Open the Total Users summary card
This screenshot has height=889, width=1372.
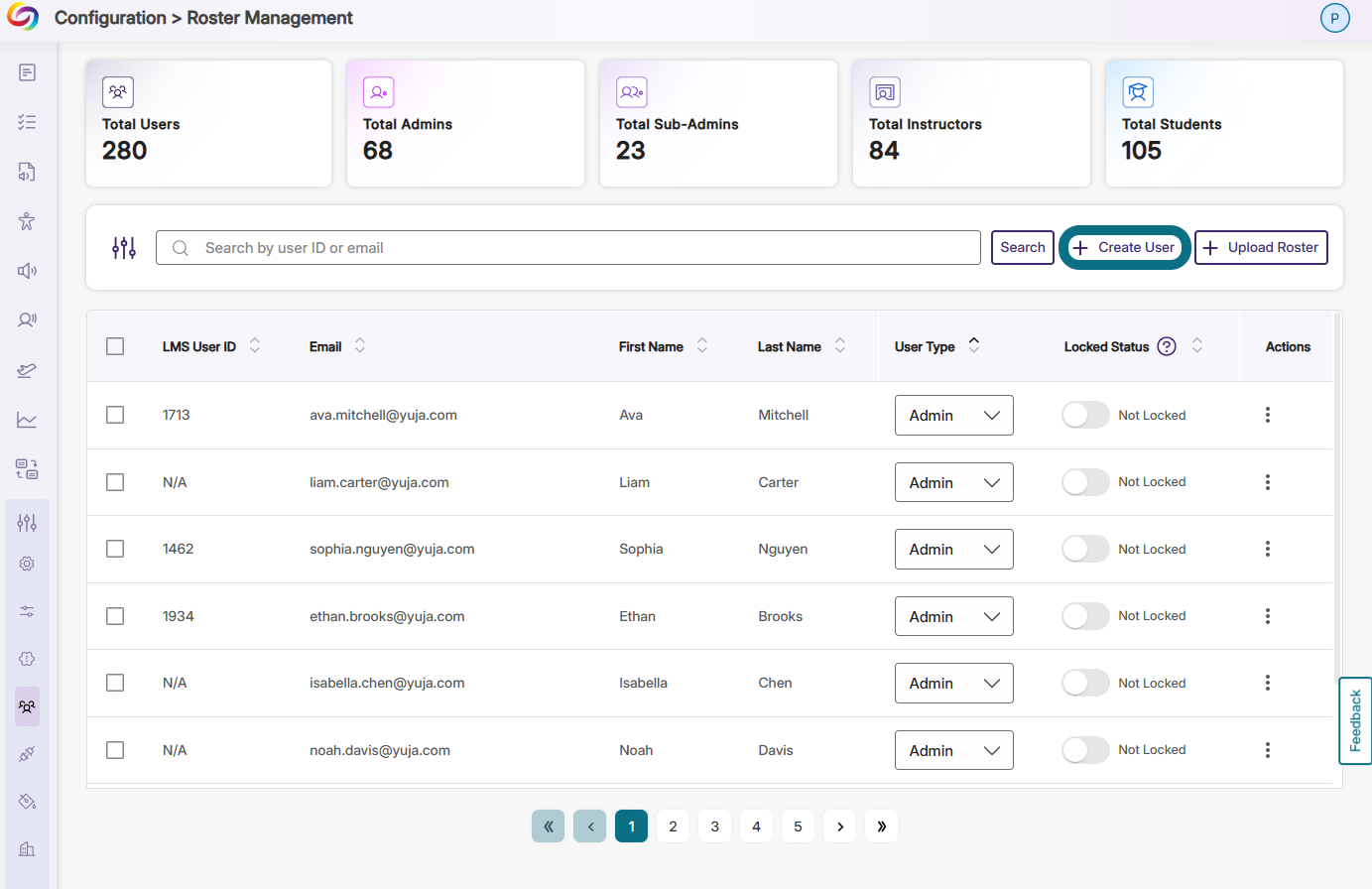[208, 123]
